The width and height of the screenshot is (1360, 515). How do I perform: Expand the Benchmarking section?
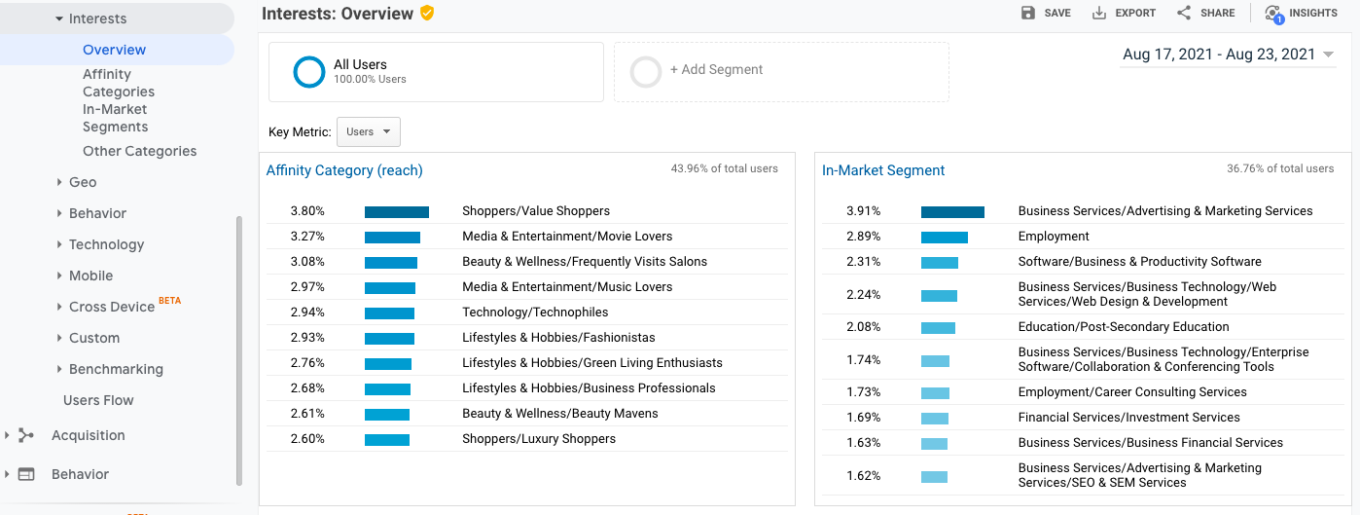pos(60,369)
